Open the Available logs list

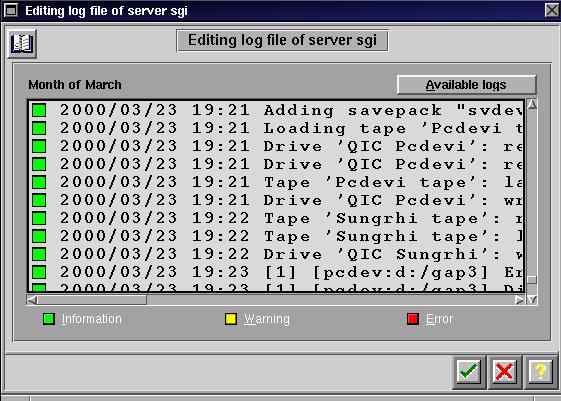coord(466,85)
